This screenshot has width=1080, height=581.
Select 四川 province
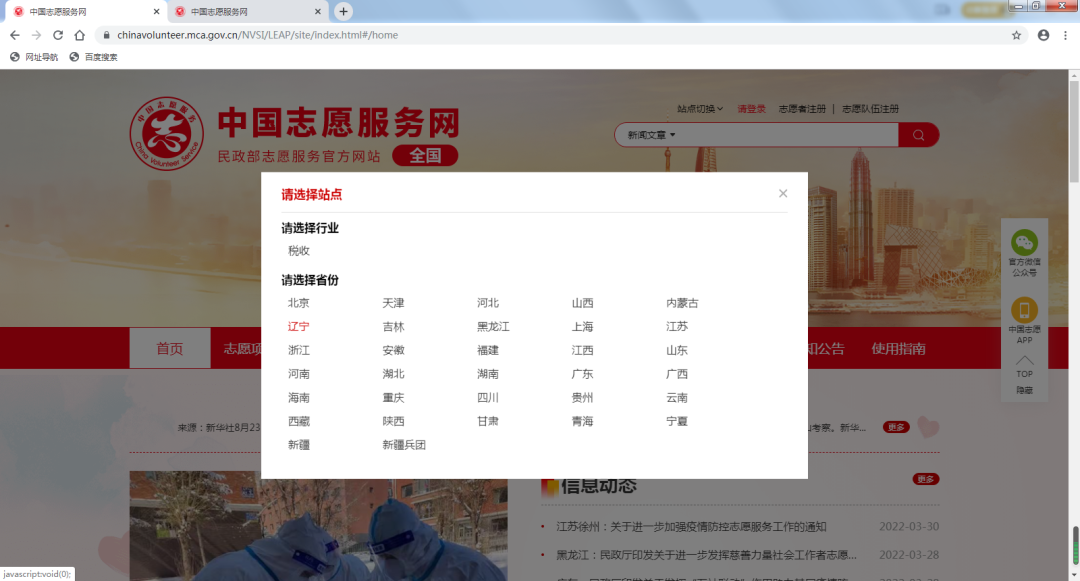(x=488, y=397)
